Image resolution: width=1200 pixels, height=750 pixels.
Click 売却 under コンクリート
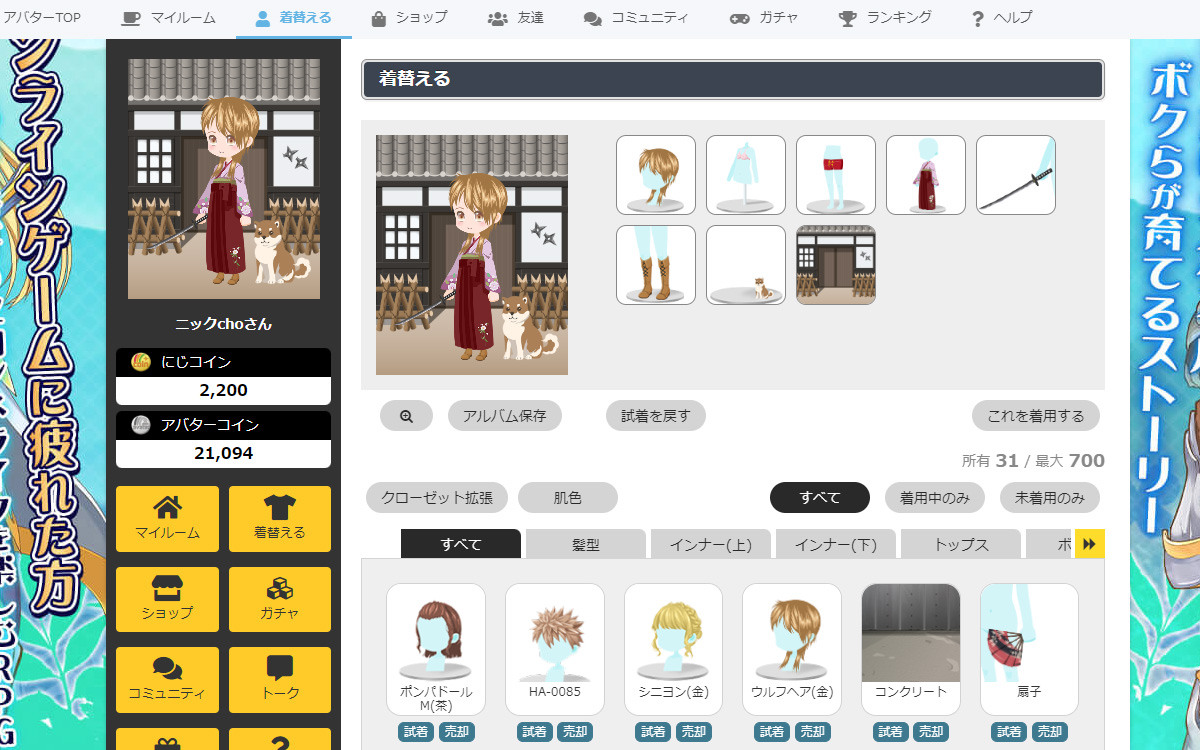930,732
